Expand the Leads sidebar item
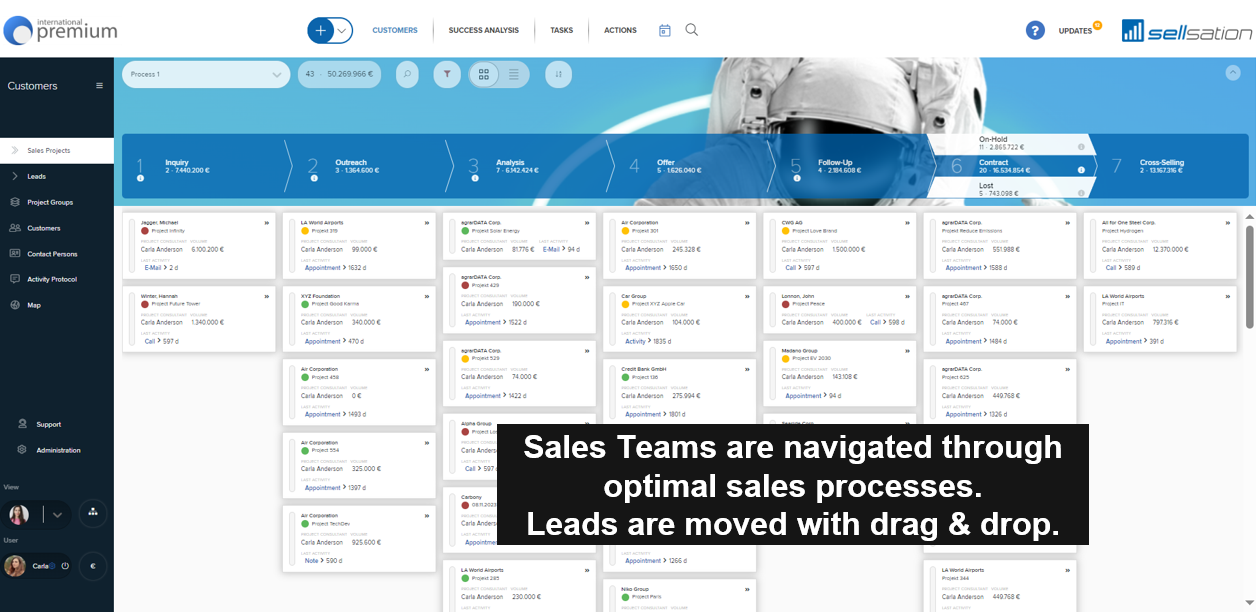The height and width of the screenshot is (612, 1256). tap(15, 176)
